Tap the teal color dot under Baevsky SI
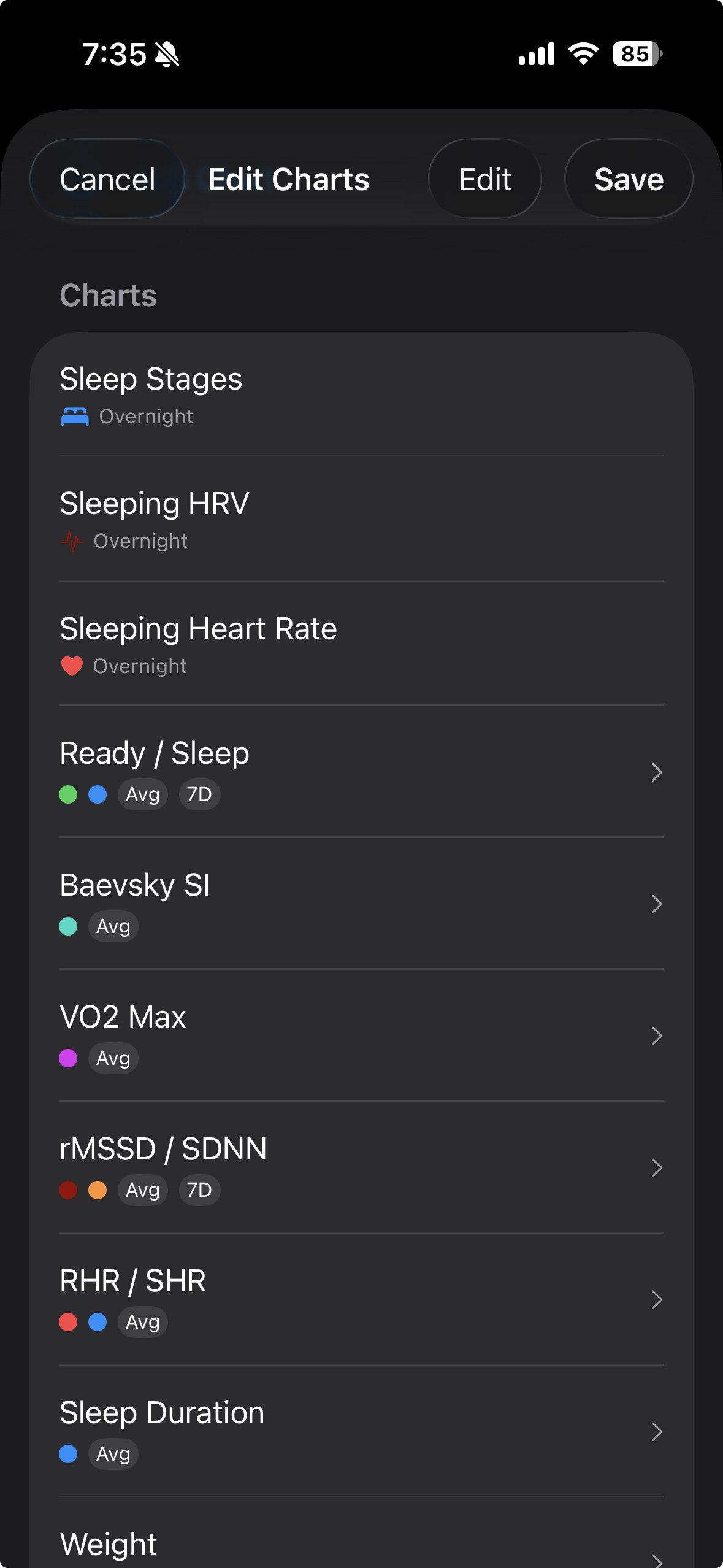Screen dimensions: 723x1568 [68, 926]
